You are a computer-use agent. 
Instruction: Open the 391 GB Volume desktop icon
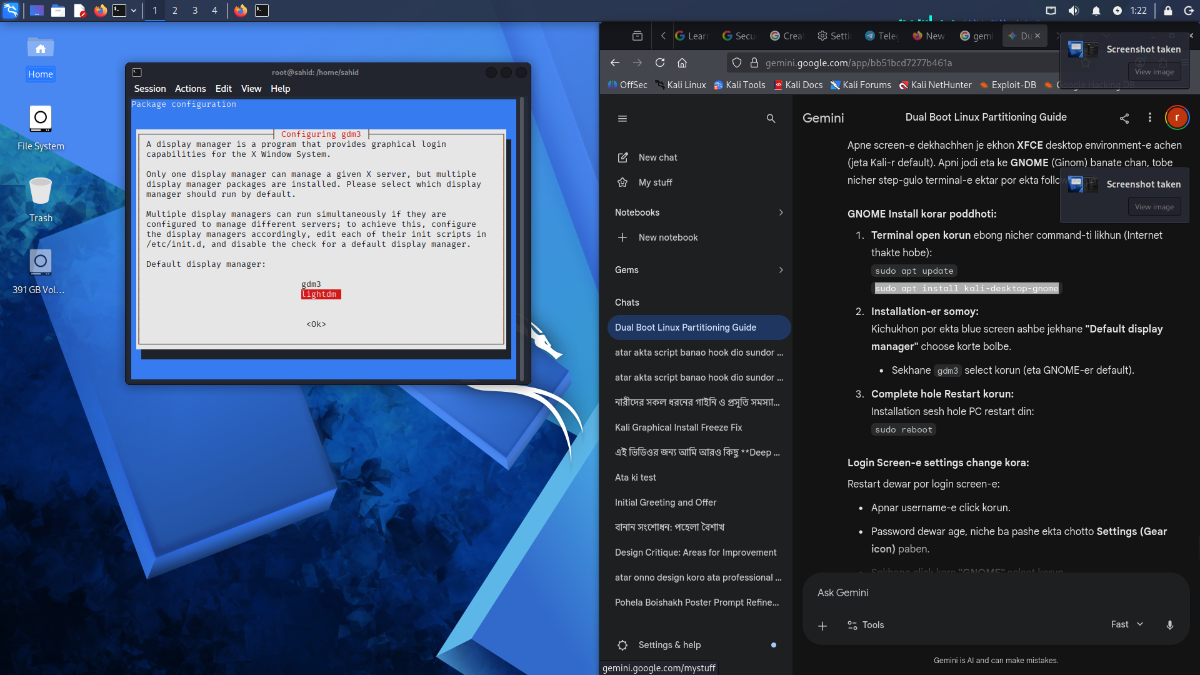(x=40, y=271)
